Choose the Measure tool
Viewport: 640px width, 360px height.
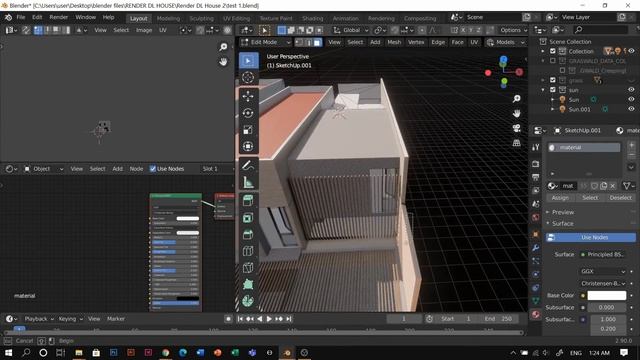pos(248,182)
